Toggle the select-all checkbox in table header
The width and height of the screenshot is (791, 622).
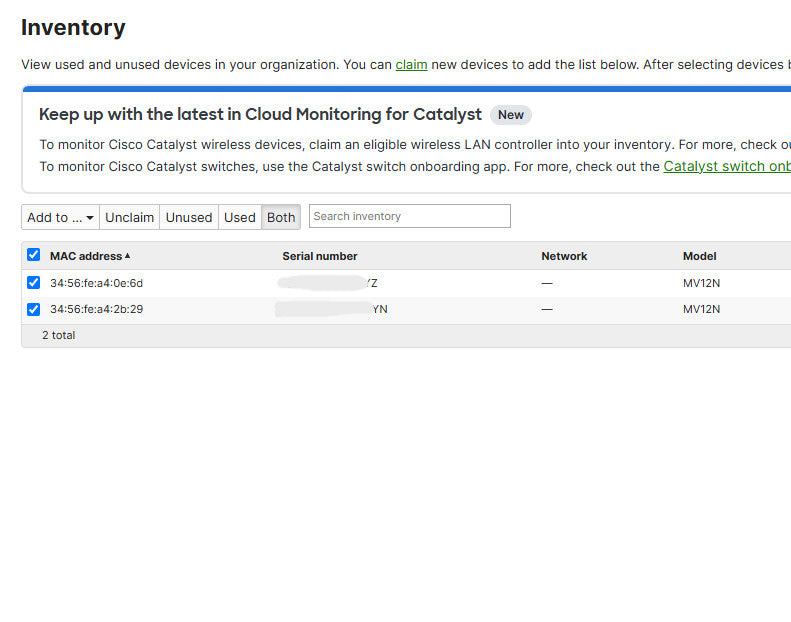[33, 255]
